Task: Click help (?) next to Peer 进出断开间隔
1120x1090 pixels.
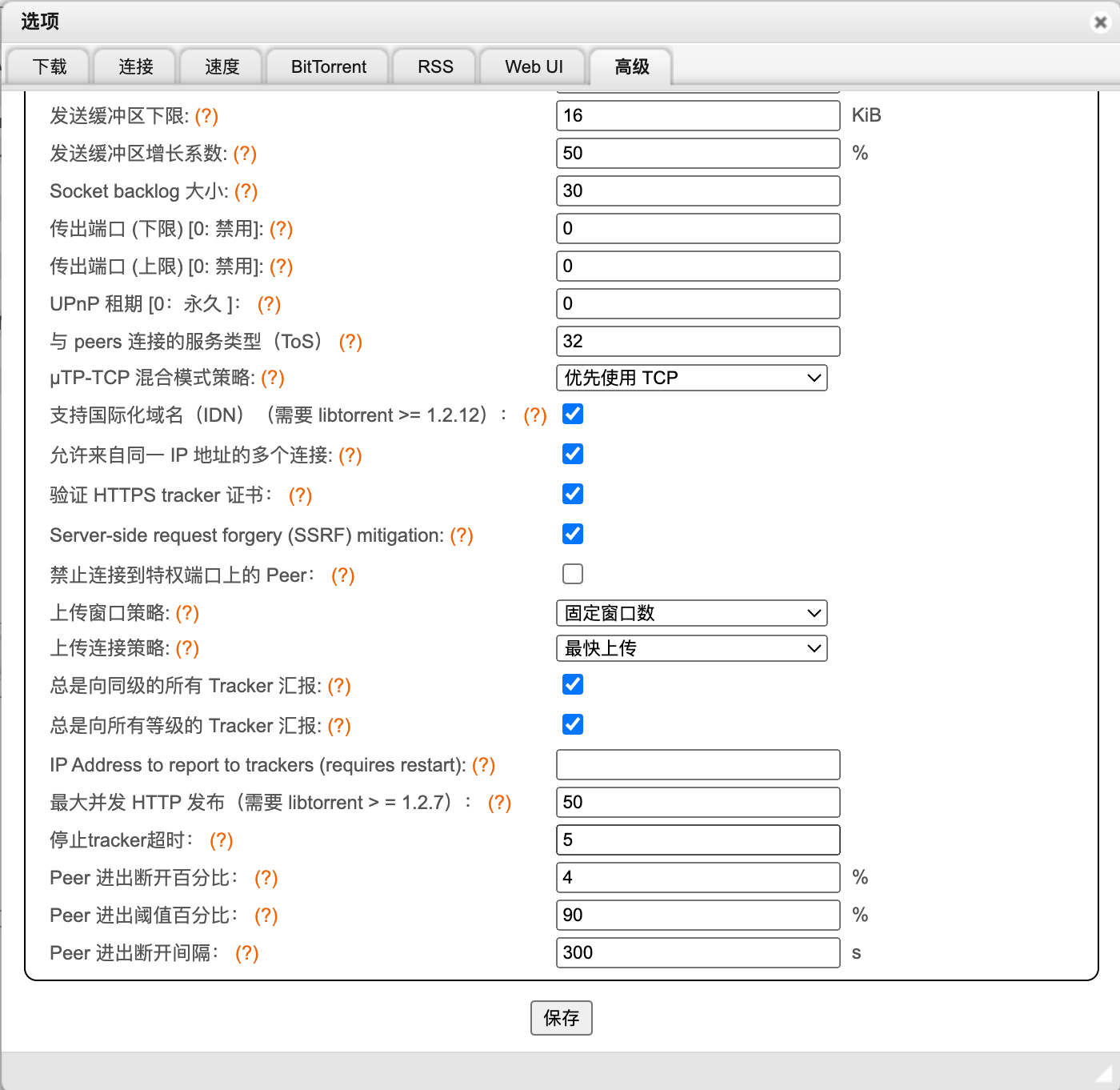Action: pyautogui.click(x=246, y=953)
